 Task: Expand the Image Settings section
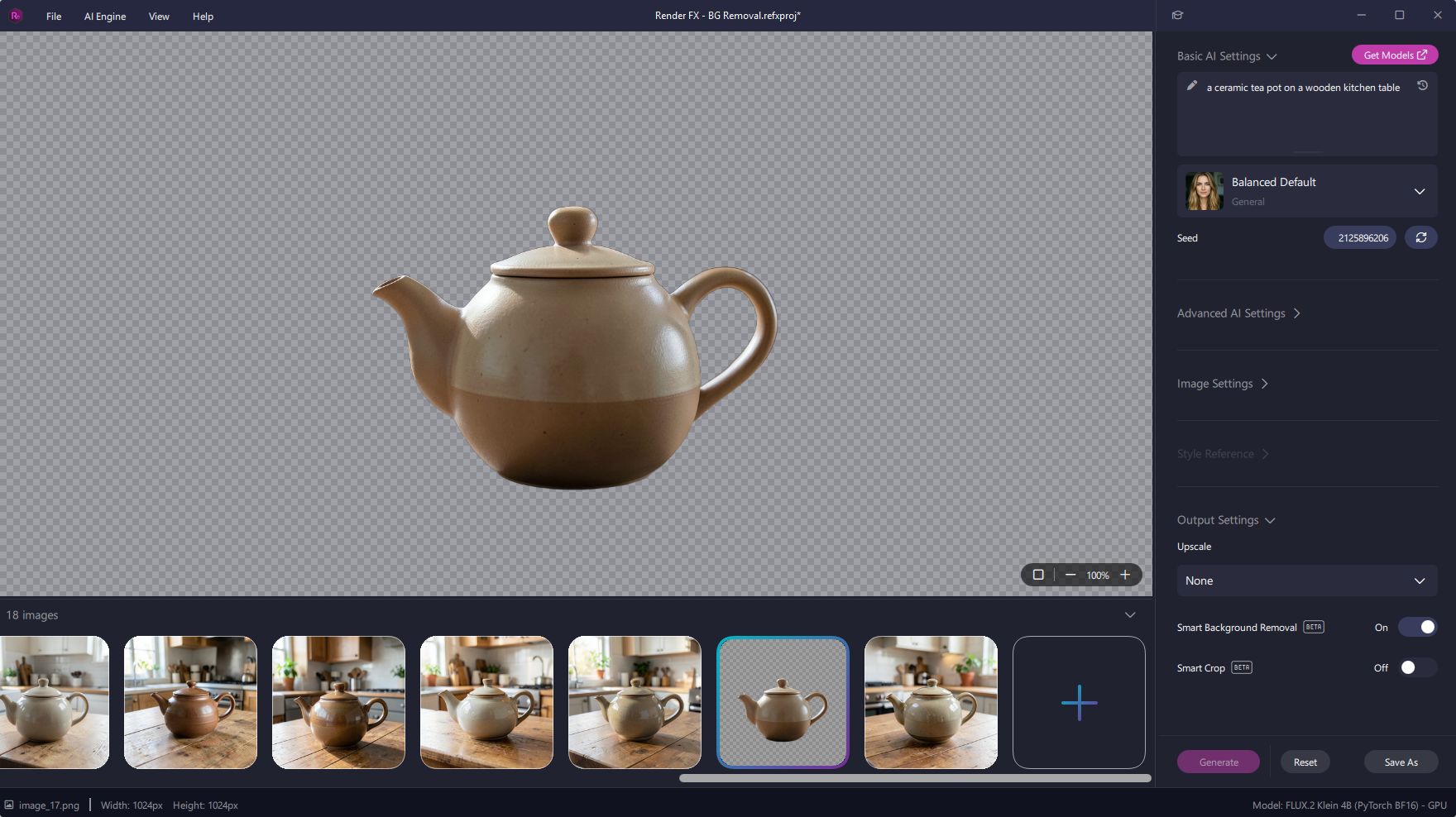[1223, 384]
